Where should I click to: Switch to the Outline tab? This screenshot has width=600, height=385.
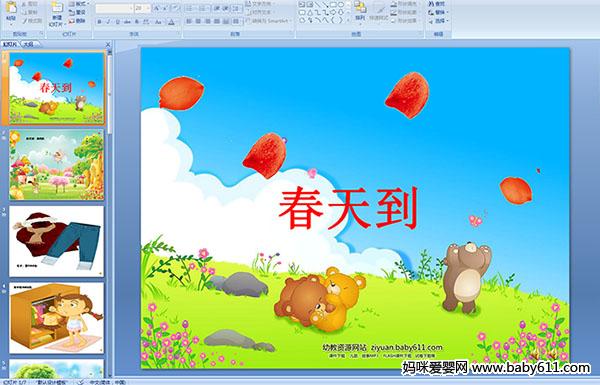pyautogui.click(x=29, y=44)
